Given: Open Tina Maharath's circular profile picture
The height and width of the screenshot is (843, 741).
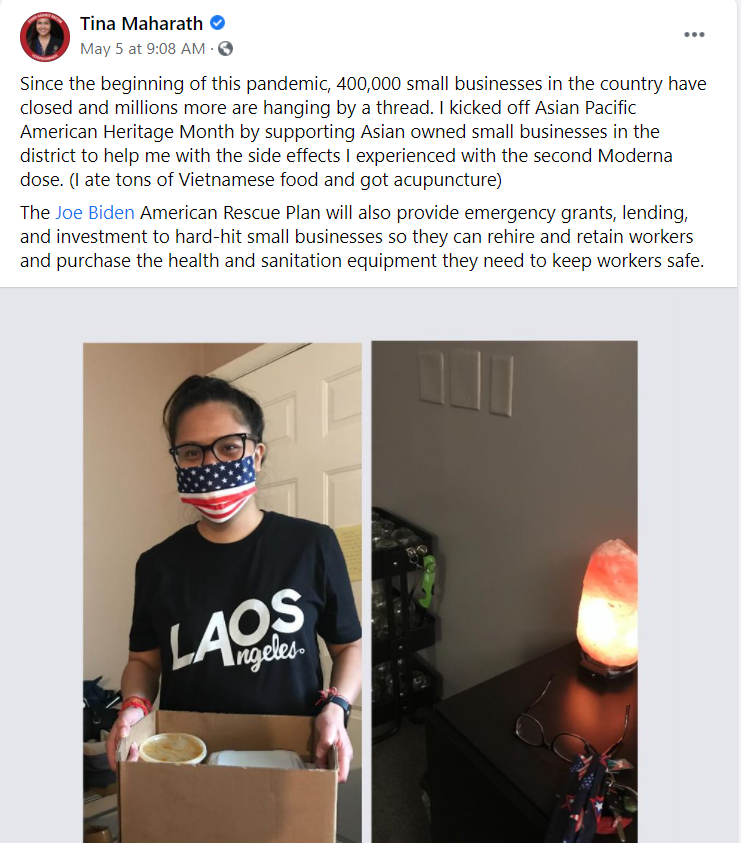Looking at the screenshot, I should coord(45,37).
